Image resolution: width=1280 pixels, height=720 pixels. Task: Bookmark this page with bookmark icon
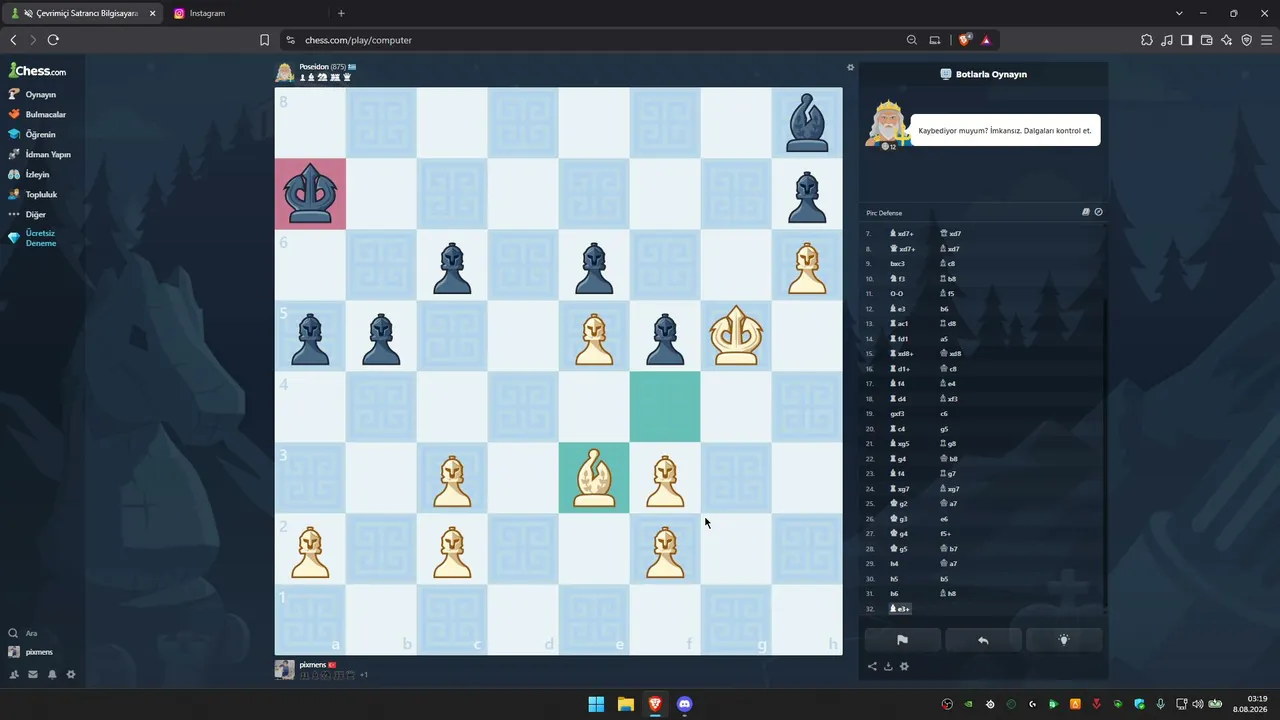(x=264, y=40)
